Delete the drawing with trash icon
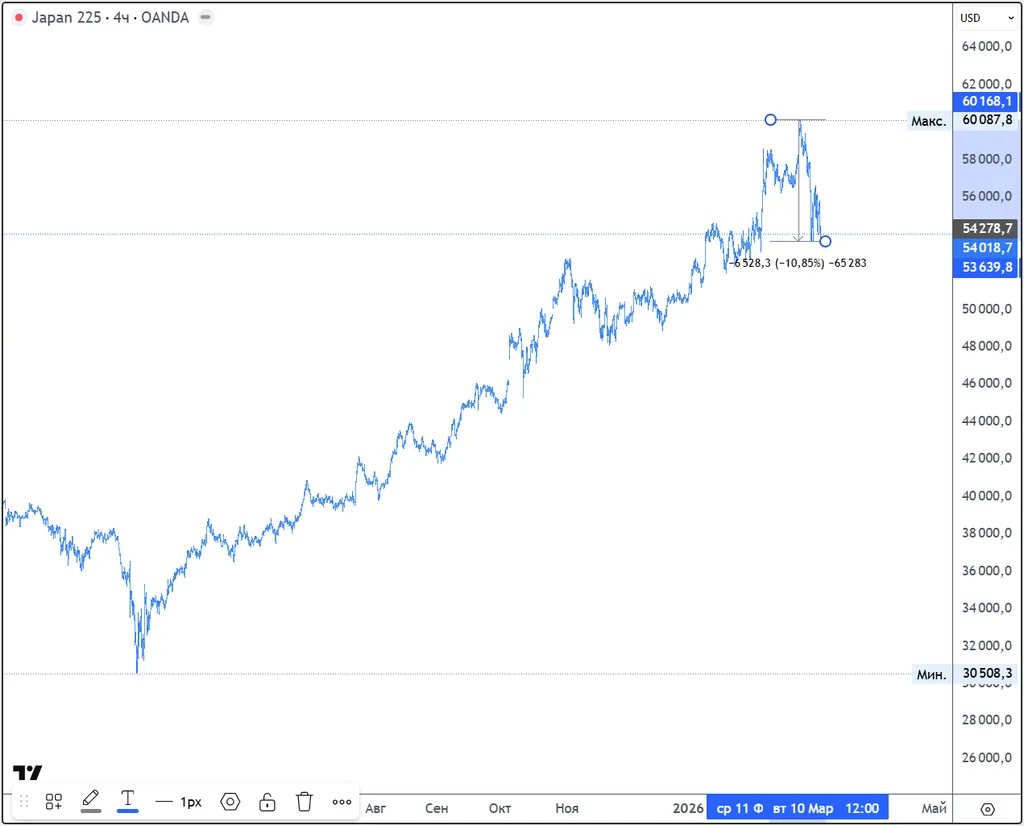 (x=305, y=801)
